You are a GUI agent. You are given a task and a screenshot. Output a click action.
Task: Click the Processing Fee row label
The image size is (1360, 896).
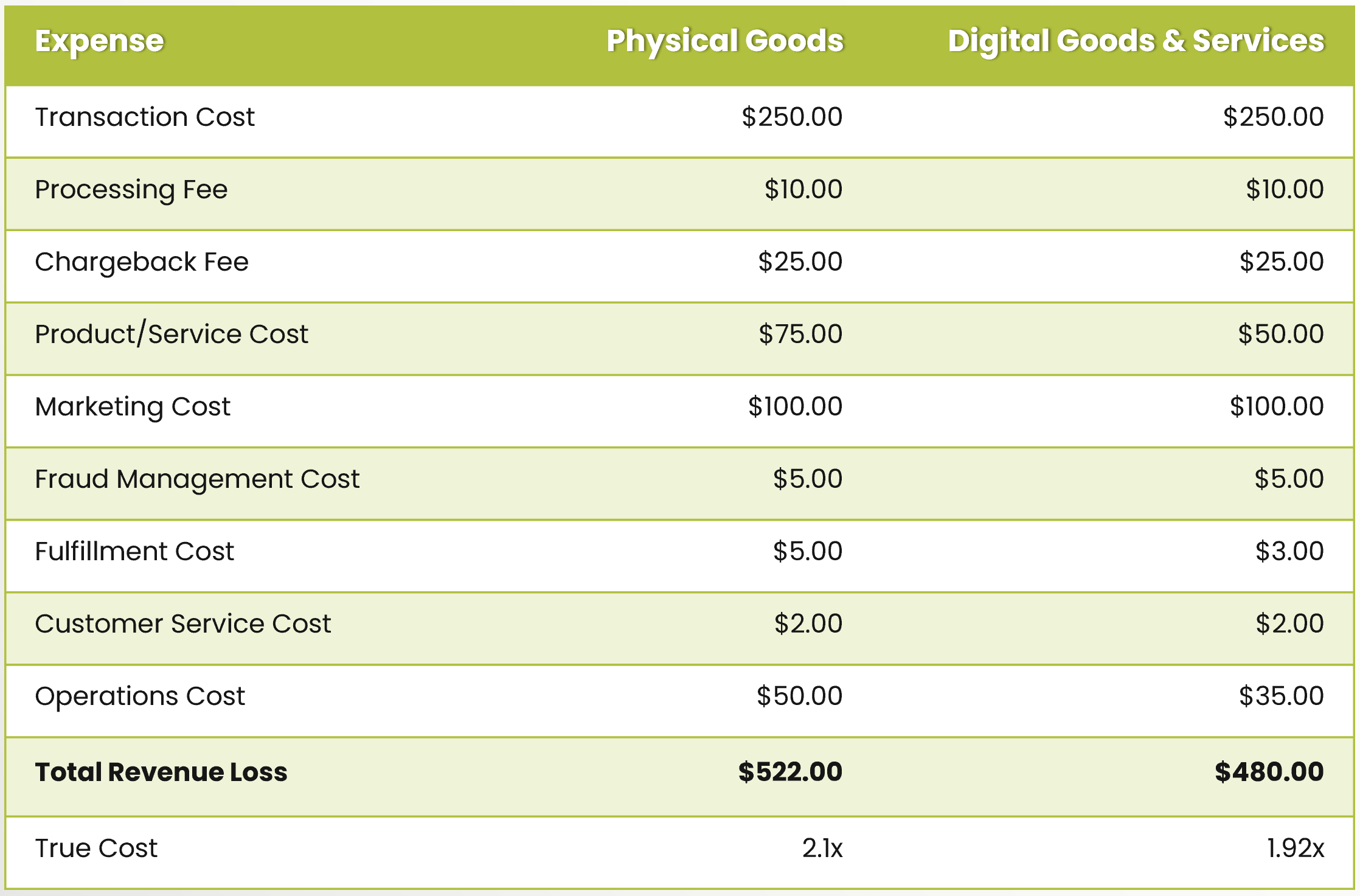coord(131,190)
